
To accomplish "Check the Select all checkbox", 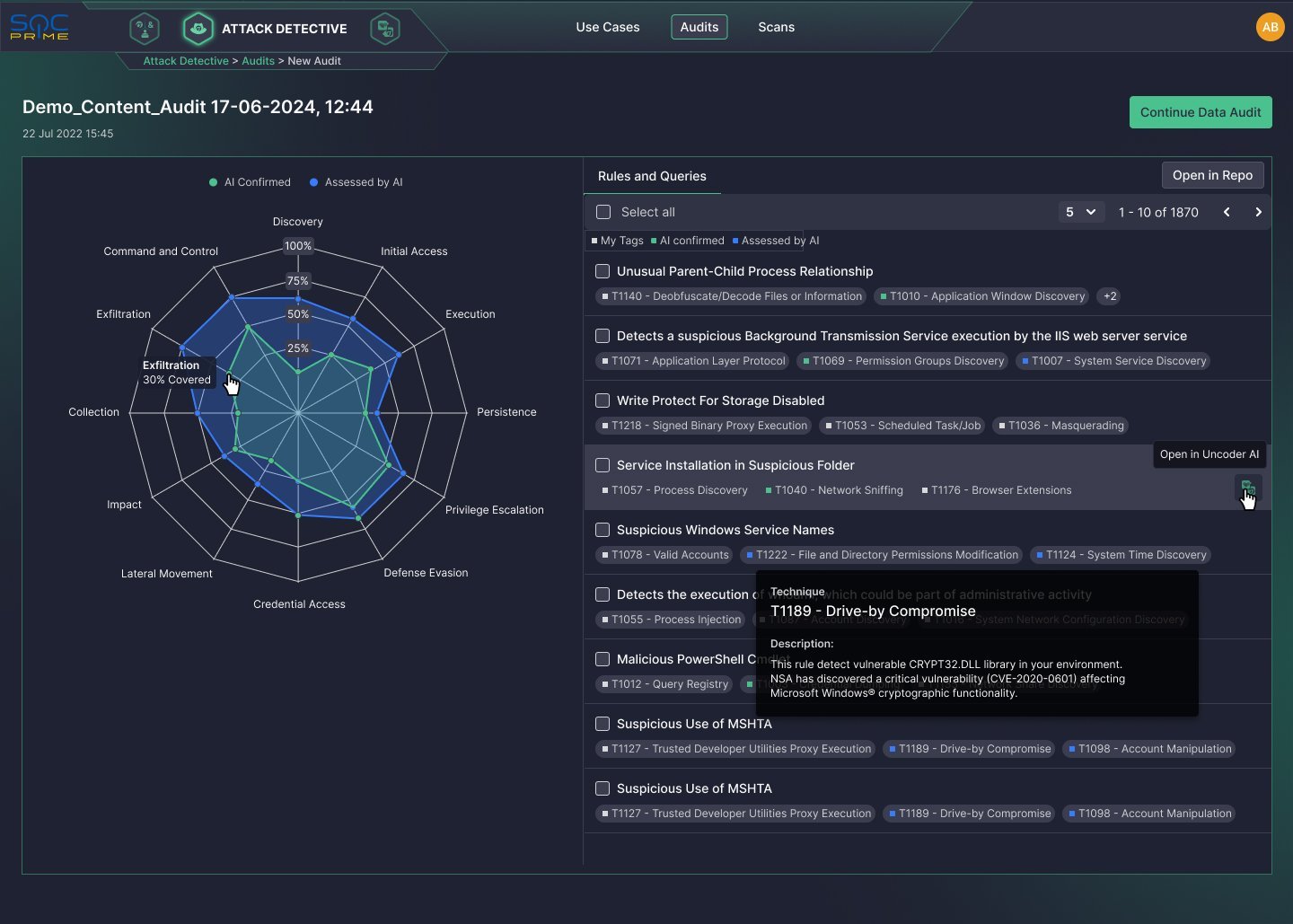I will tap(602, 212).
